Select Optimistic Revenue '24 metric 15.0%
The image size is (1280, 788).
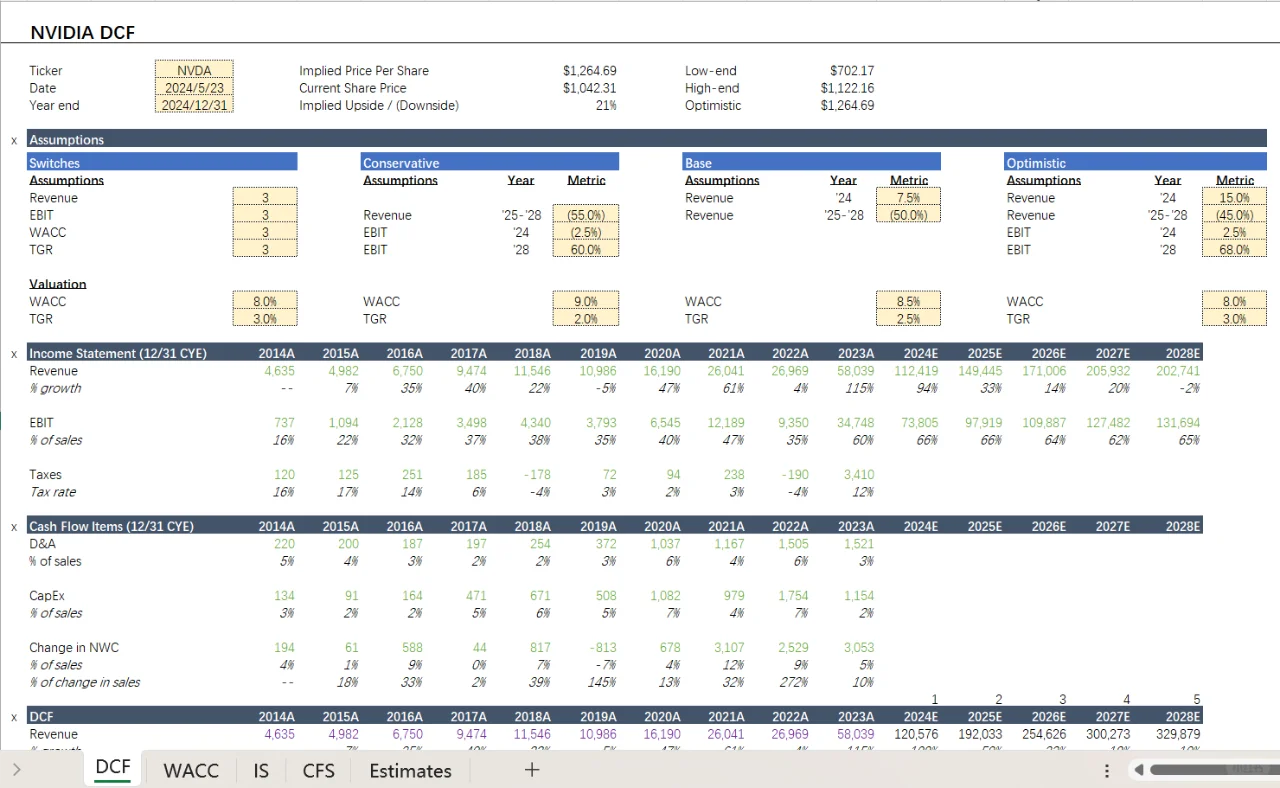1234,198
